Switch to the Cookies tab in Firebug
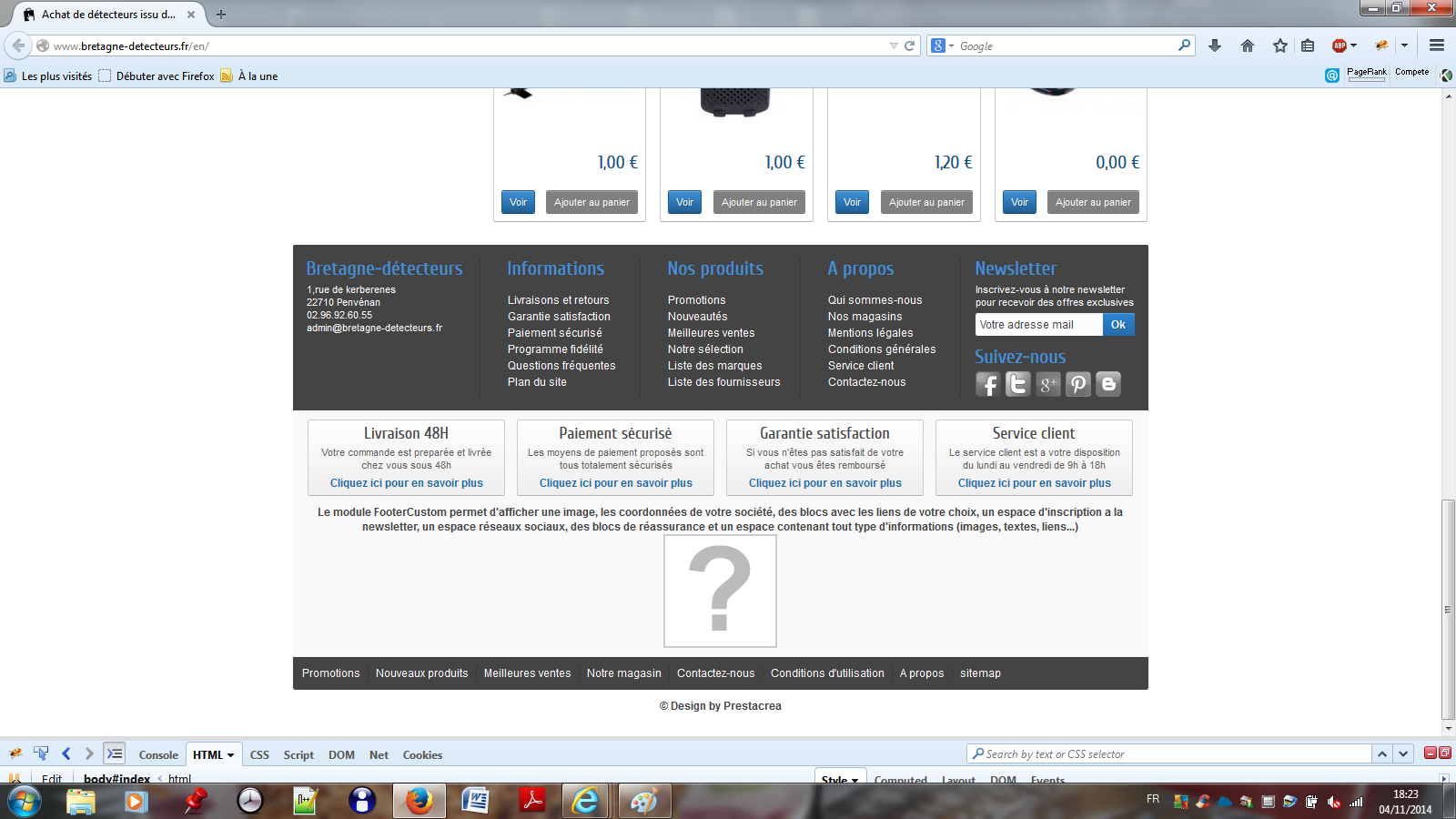 pos(422,755)
